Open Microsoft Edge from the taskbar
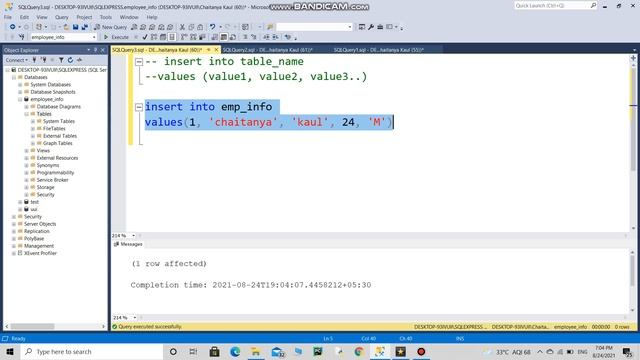Viewport: 640px width, 360px height. point(235,351)
